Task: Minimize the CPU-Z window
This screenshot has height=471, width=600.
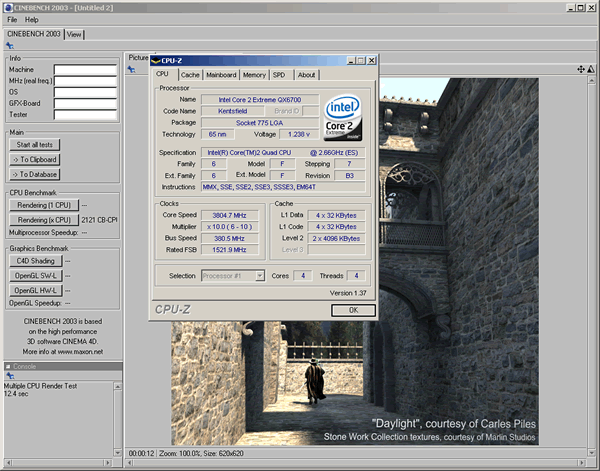Action: tap(351, 60)
